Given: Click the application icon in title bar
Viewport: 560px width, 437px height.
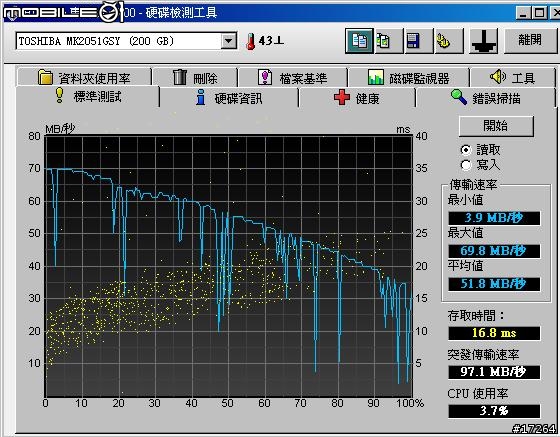Looking at the screenshot, I should [11, 14].
